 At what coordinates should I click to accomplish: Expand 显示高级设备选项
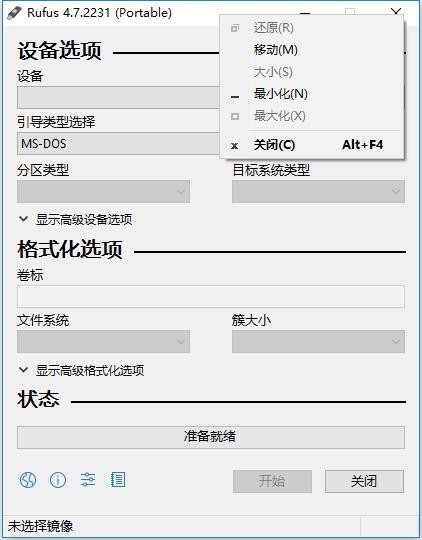click(x=75, y=219)
